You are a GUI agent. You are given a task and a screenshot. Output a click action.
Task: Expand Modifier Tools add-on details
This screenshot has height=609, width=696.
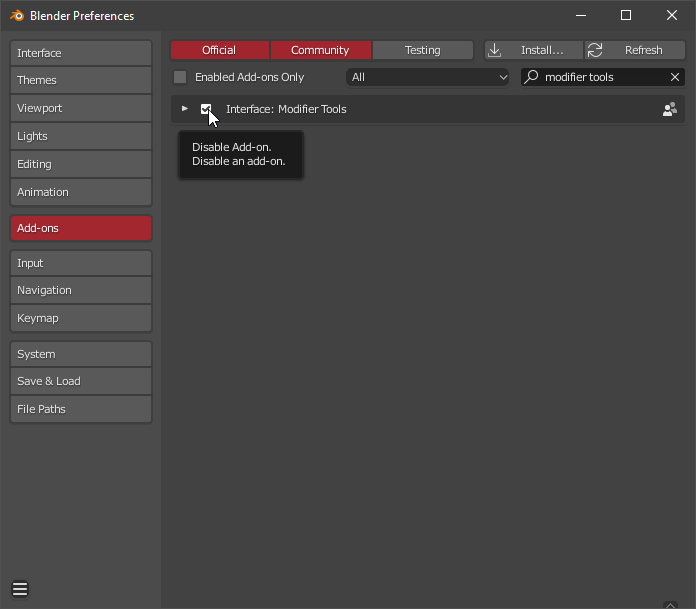185,109
